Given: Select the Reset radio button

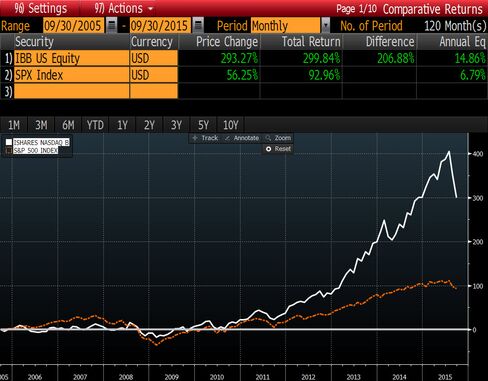Looking at the screenshot, I should [x=268, y=149].
